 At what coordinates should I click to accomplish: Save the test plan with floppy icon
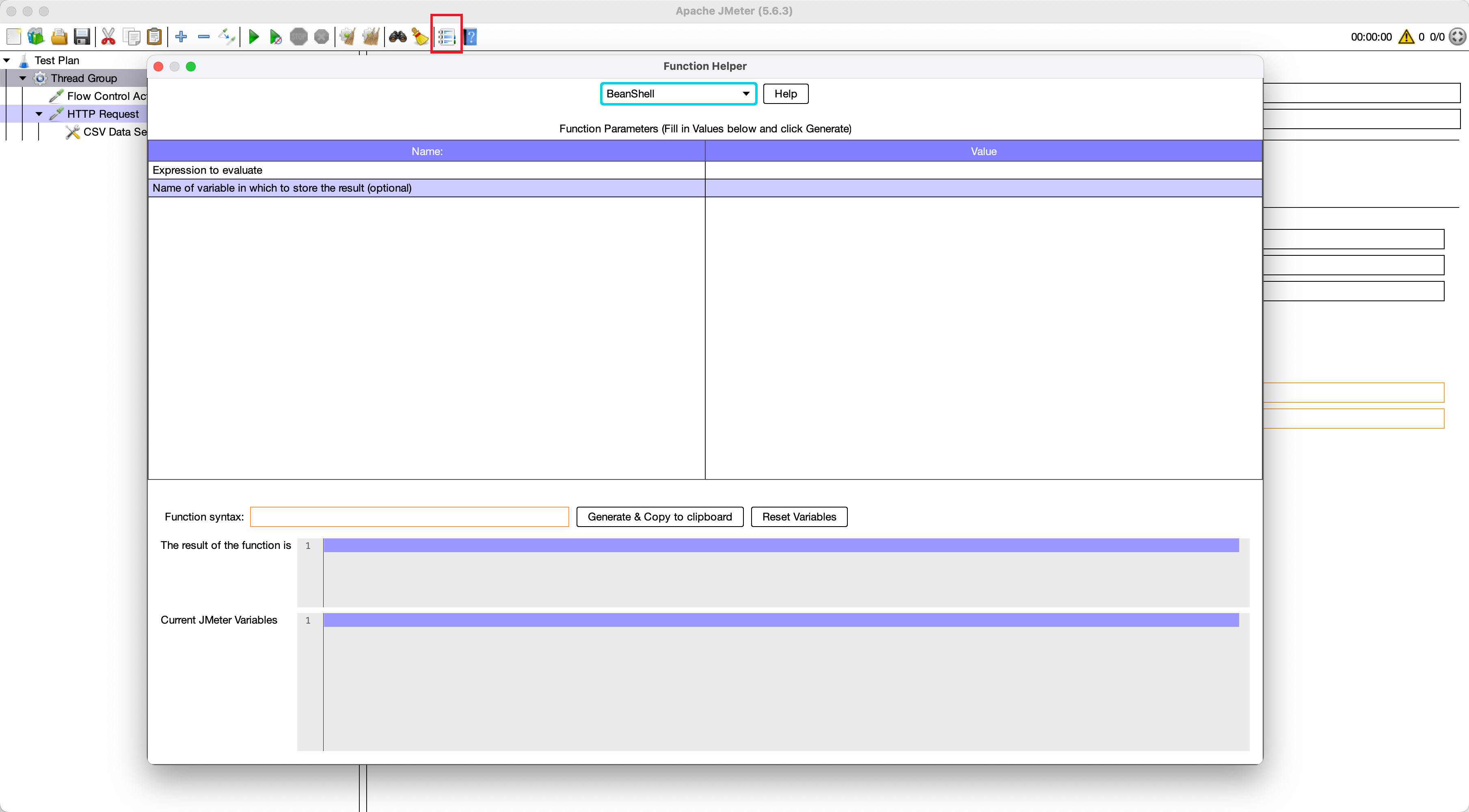[x=82, y=37]
